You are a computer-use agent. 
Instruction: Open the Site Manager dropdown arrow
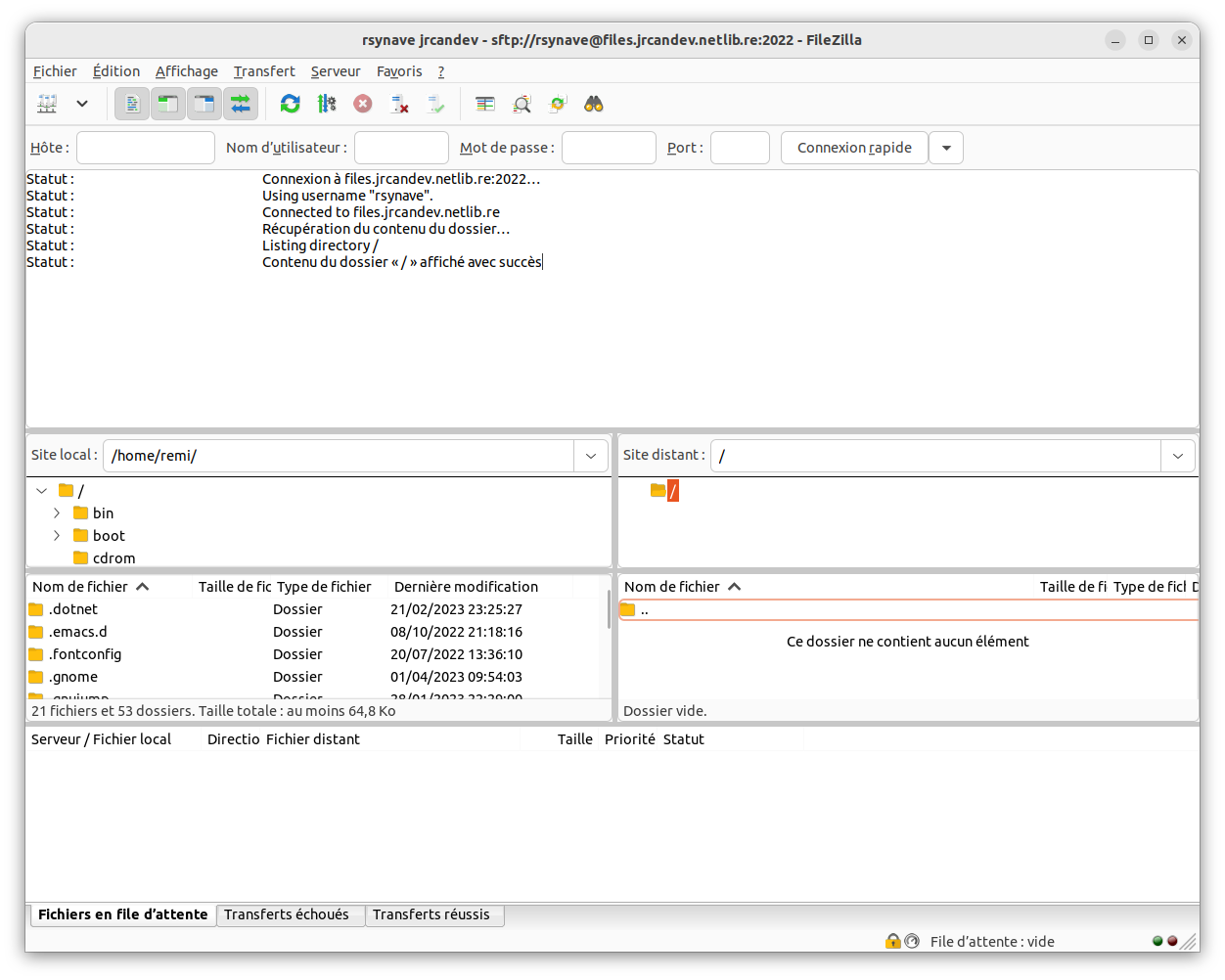pyautogui.click(x=82, y=104)
